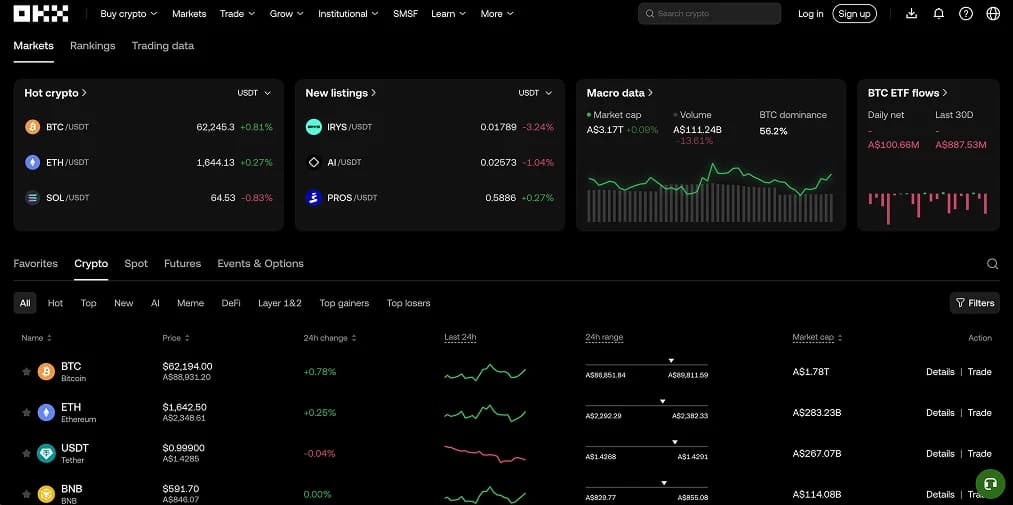Open the download app icon
Screen dimensions: 1013x505
[x=912, y=14]
